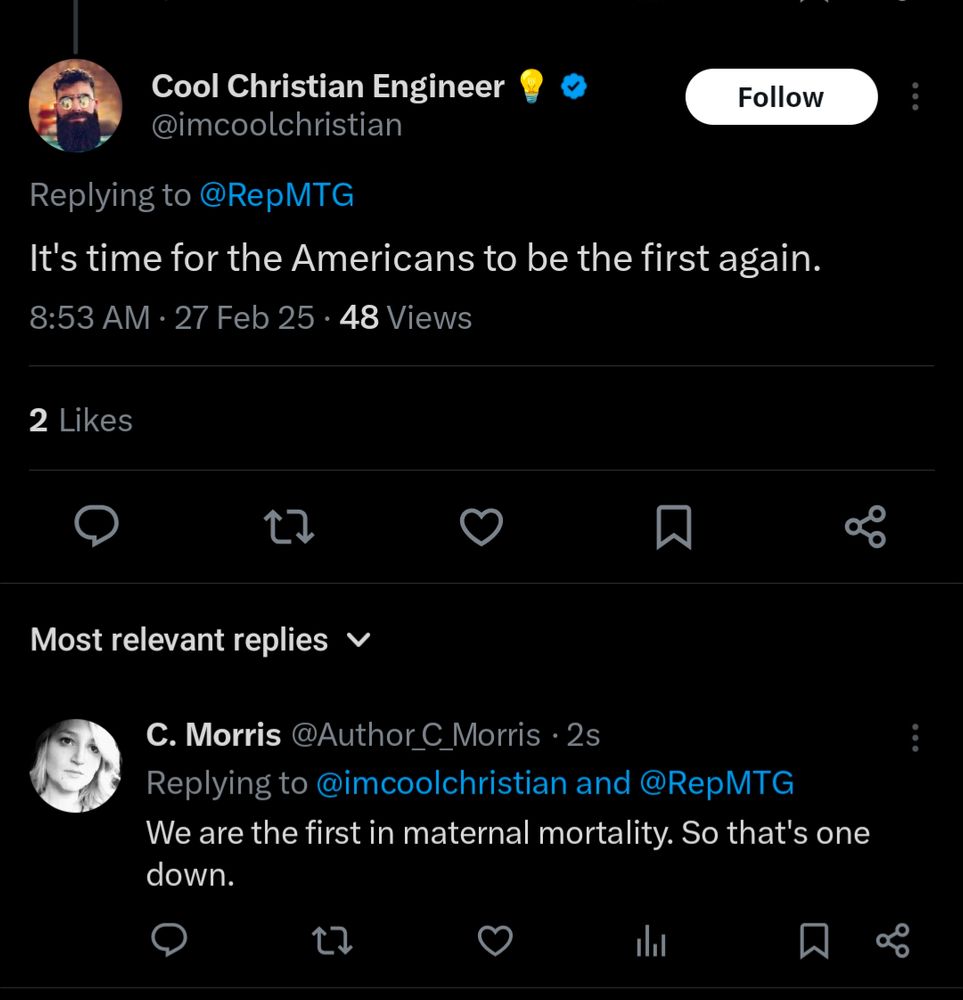The image size is (963, 1000).
Task: View the 2 Likes list
Action: pyautogui.click(x=81, y=420)
